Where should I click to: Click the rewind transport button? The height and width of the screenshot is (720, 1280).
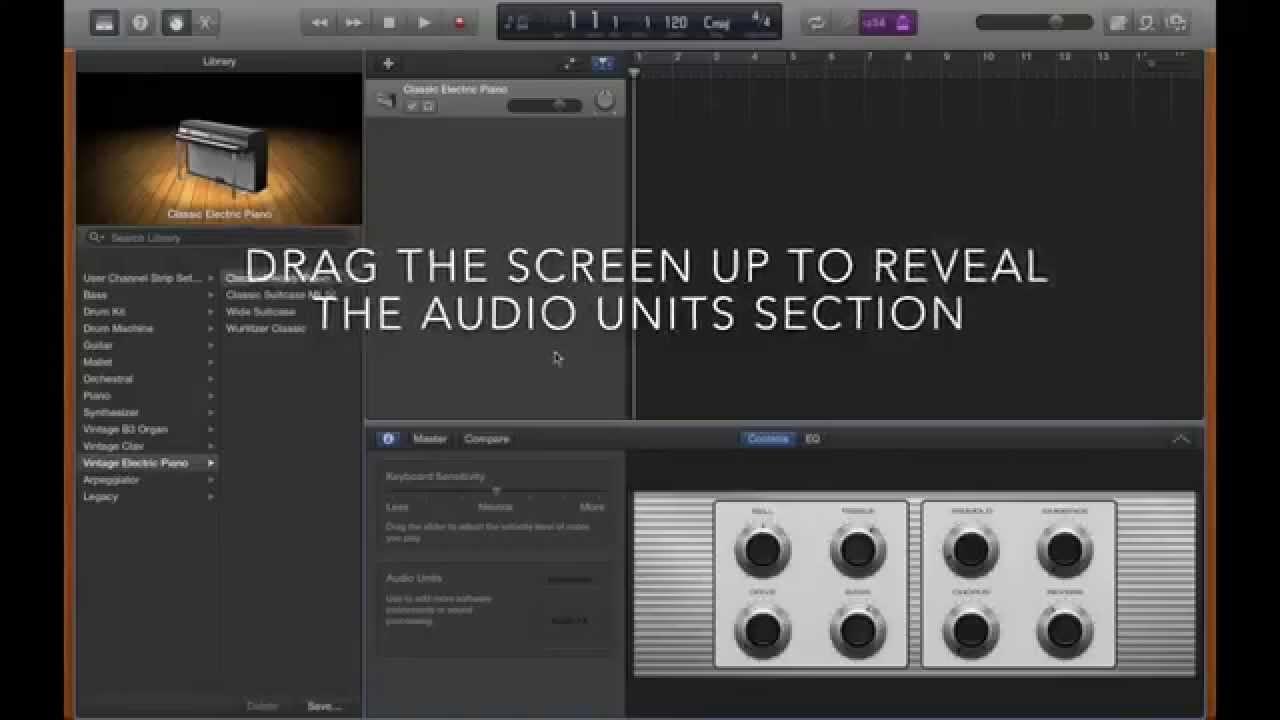(x=319, y=23)
